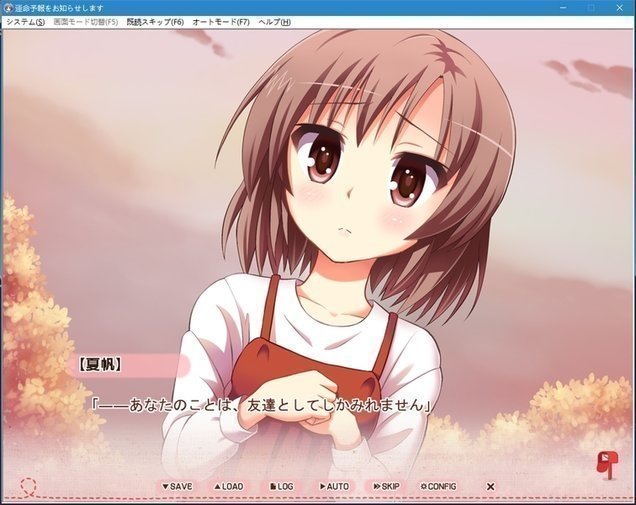Click the red mailbox icon
Viewport: 636px width, 505px height.
pos(607,466)
